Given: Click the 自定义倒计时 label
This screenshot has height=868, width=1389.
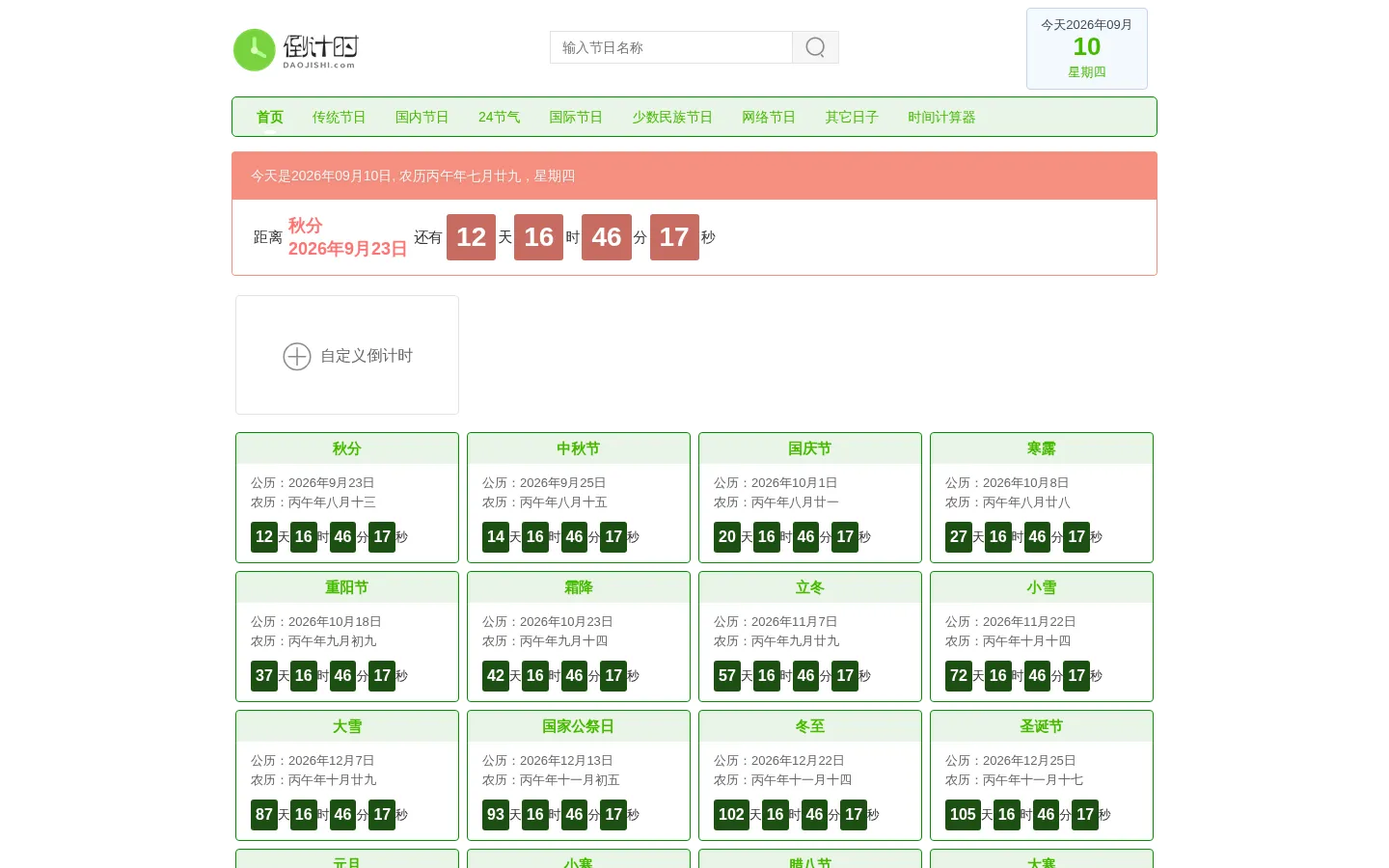Looking at the screenshot, I should (367, 356).
